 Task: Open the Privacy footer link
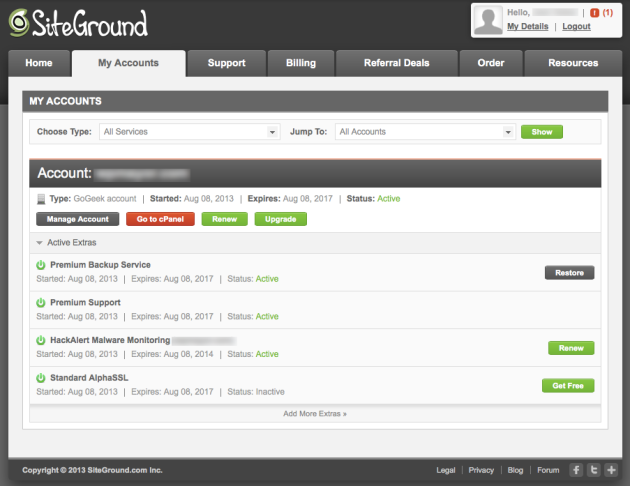coord(481,470)
